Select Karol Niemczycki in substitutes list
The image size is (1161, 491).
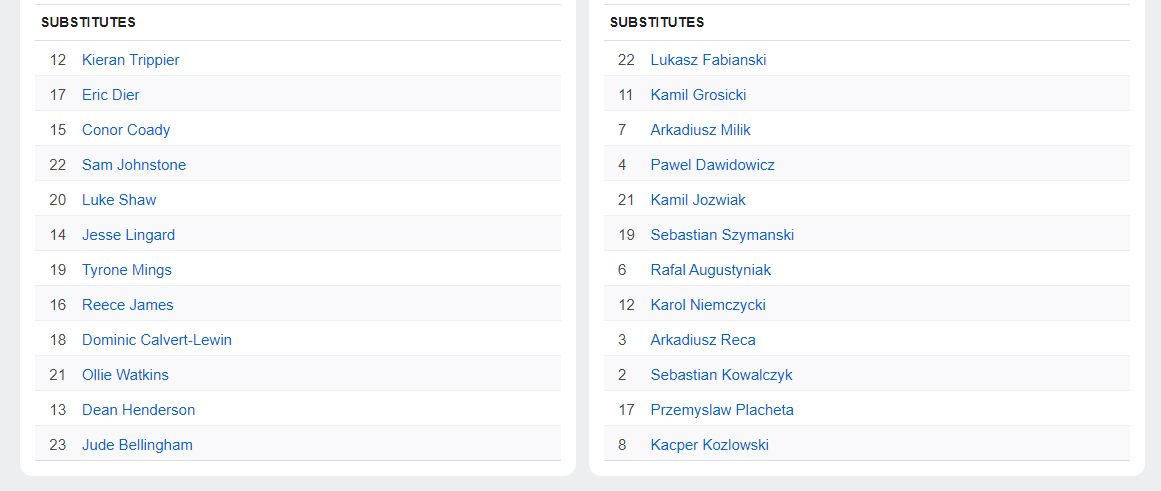pyautogui.click(x=708, y=305)
